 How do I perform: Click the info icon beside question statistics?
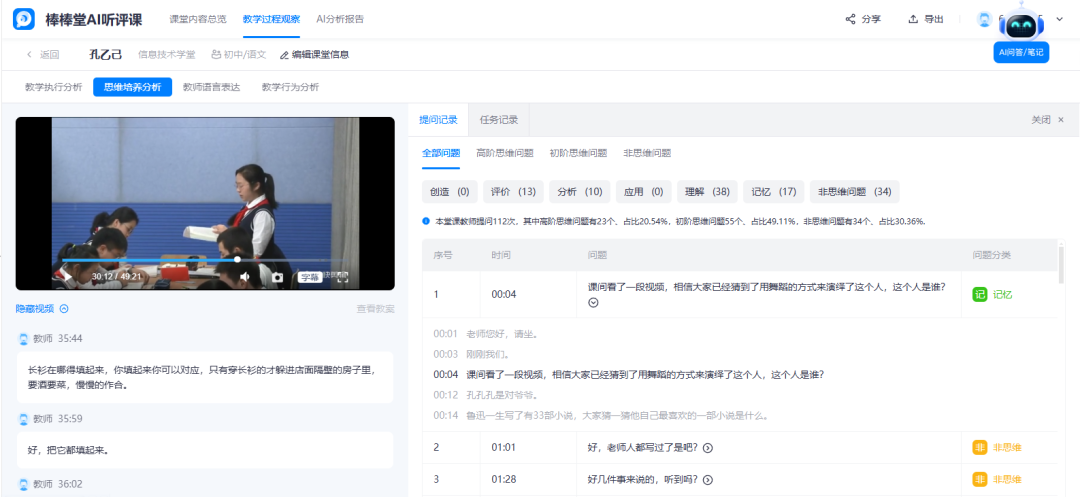(x=426, y=222)
